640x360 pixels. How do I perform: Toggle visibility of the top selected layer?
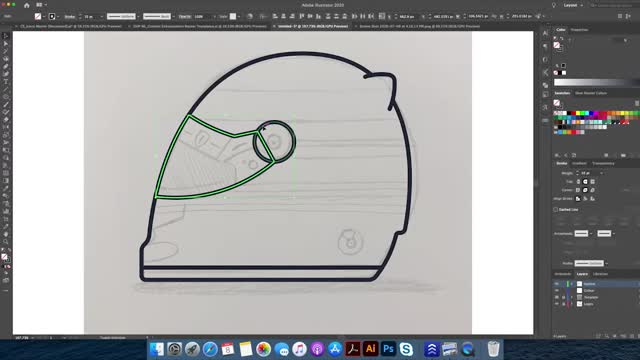[x=556, y=284]
